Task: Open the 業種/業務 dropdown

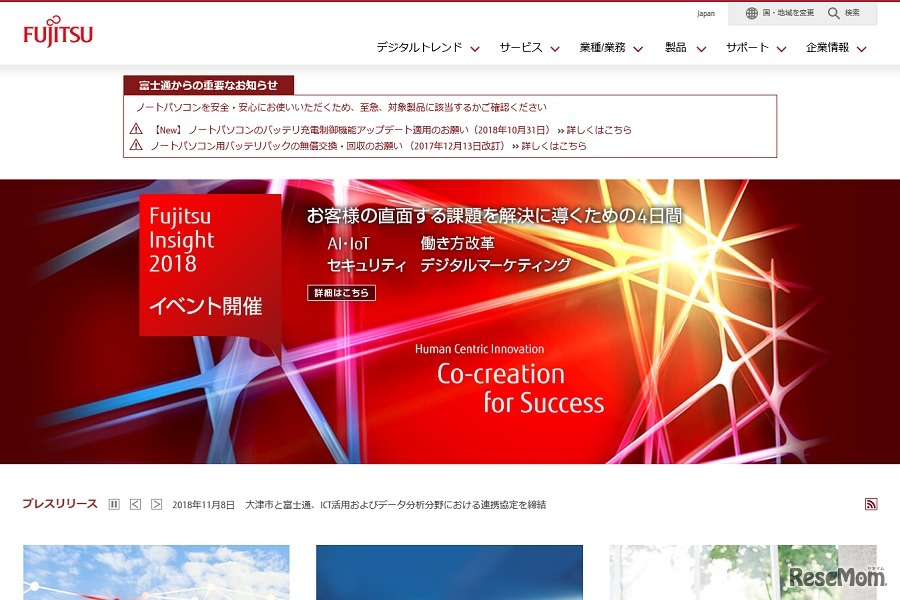Action: [604, 47]
